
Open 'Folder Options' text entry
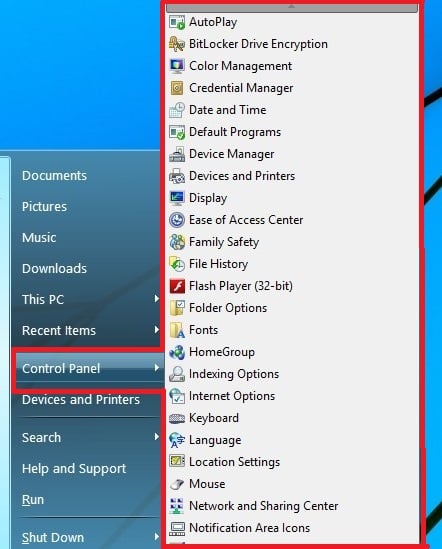point(228,308)
